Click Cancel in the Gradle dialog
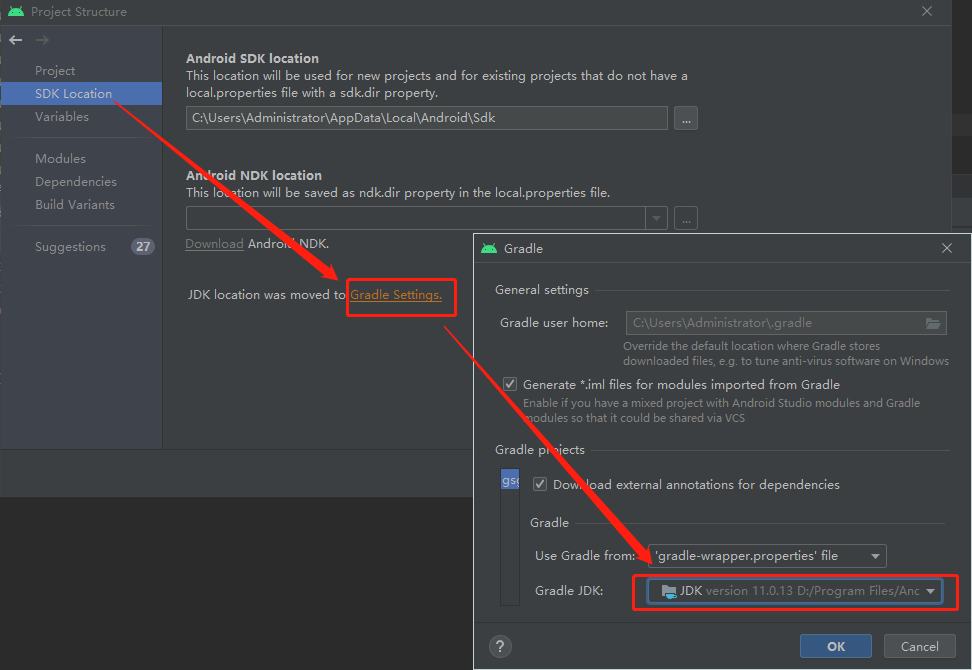The width and height of the screenshot is (972, 670). click(919, 646)
